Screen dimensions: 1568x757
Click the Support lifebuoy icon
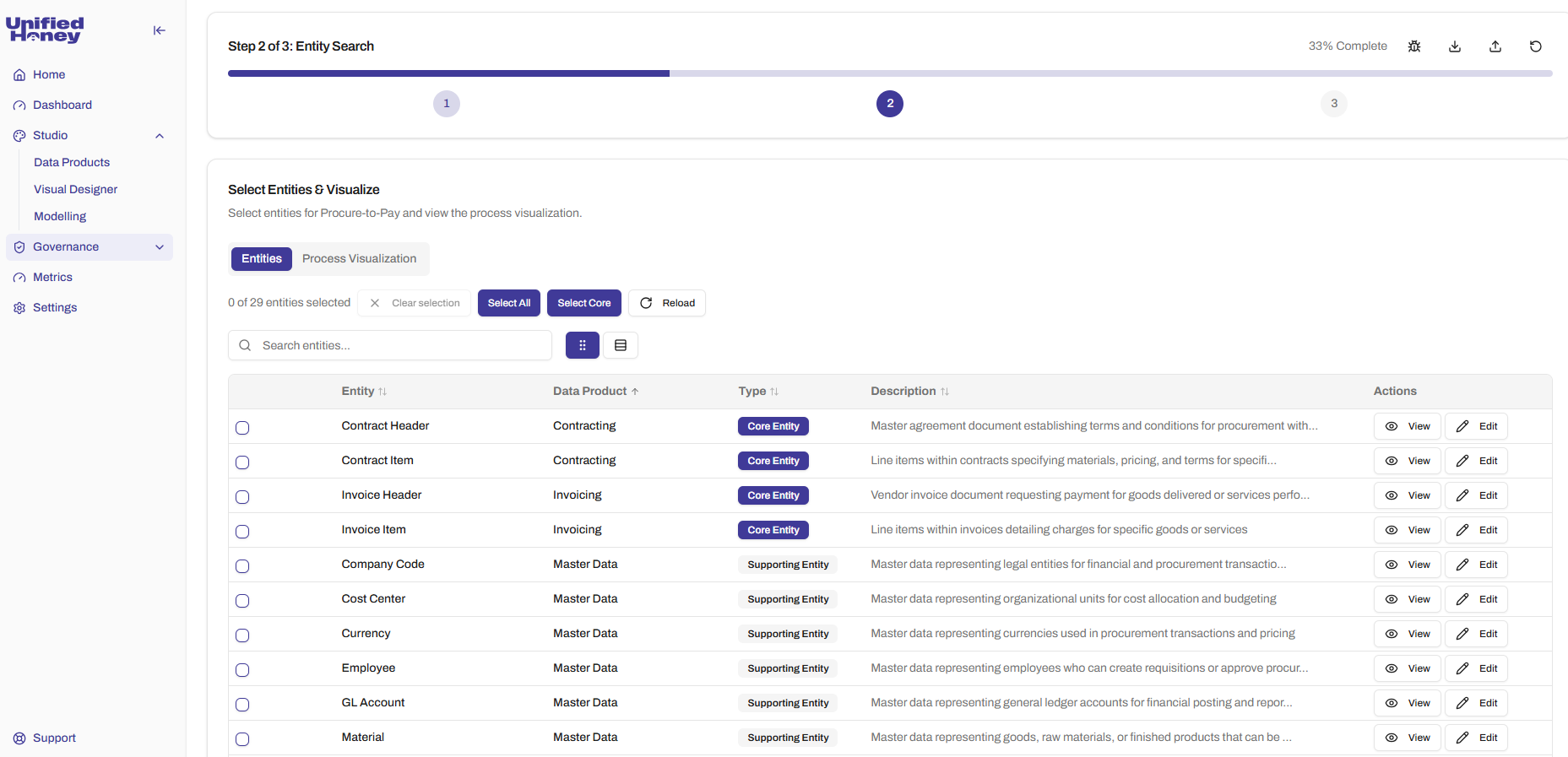coord(19,738)
